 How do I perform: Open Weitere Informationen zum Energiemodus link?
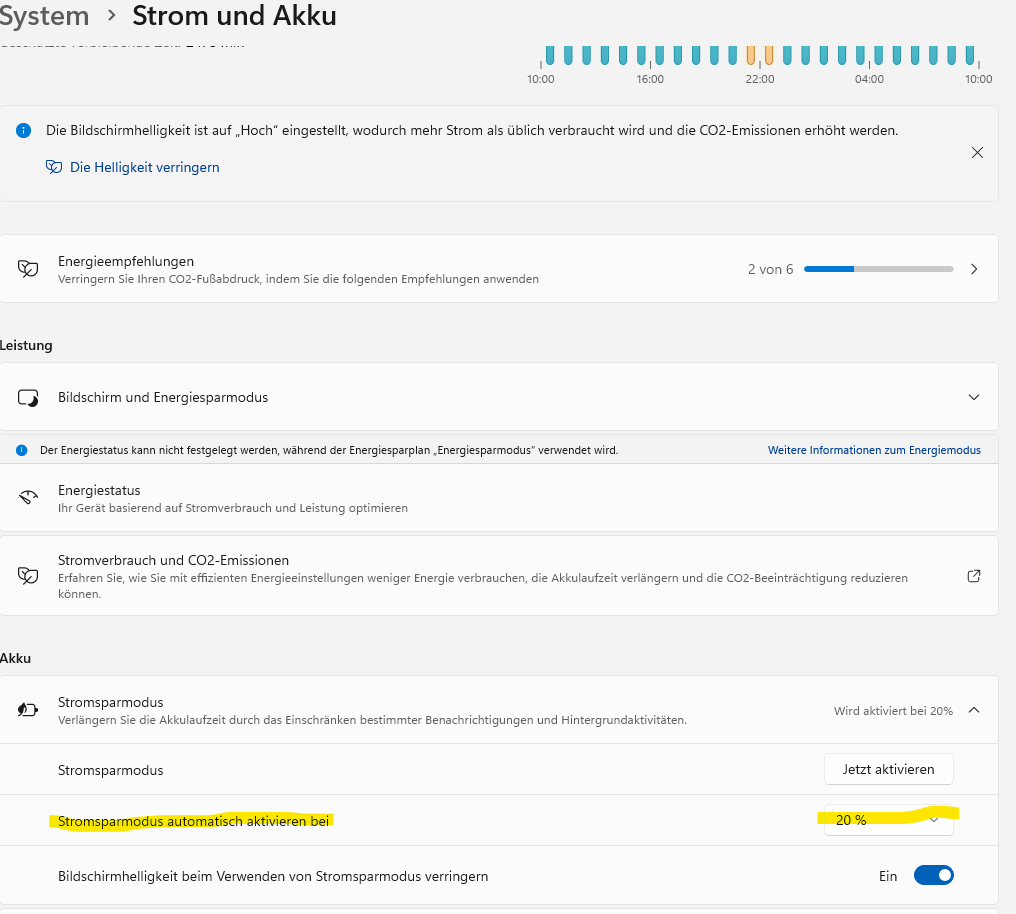874,450
